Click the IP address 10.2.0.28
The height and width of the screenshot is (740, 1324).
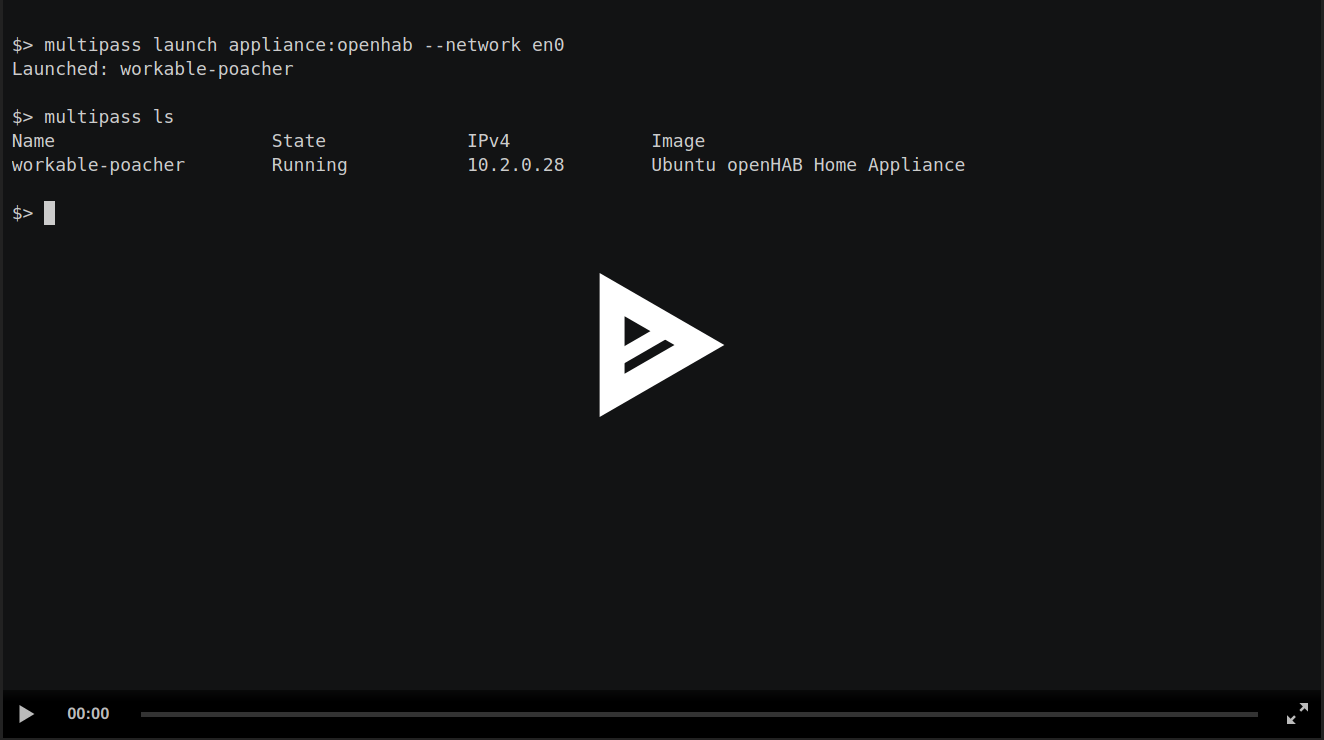click(516, 165)
